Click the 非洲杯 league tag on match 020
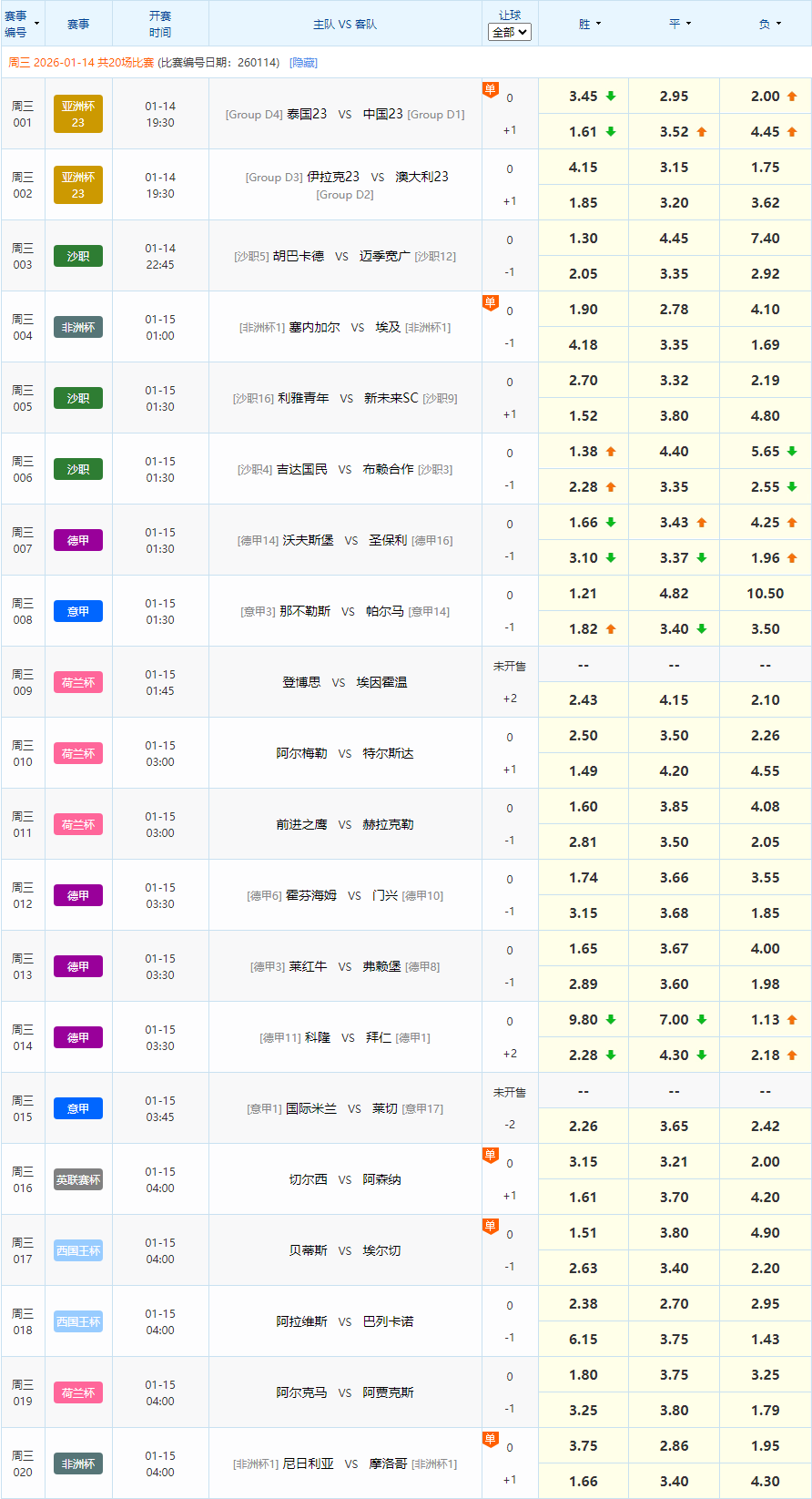Viewport: 812px width, 1499px height. [x=78, y=1463]
